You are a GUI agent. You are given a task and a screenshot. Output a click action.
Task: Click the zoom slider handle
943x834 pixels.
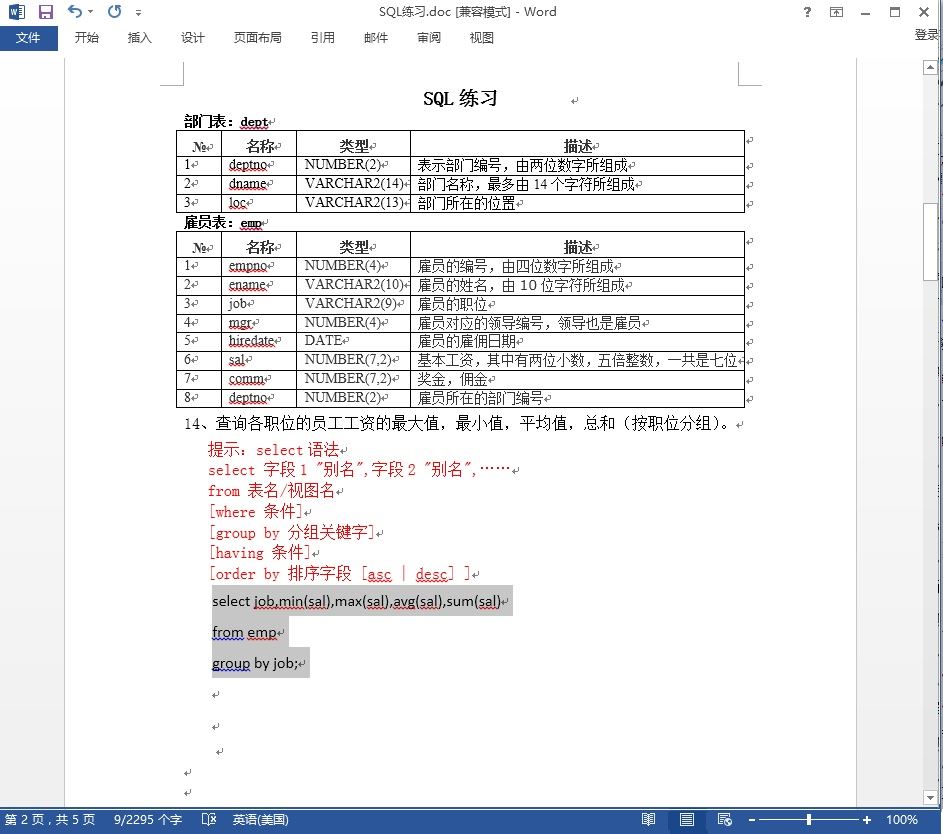coord(809,820)
